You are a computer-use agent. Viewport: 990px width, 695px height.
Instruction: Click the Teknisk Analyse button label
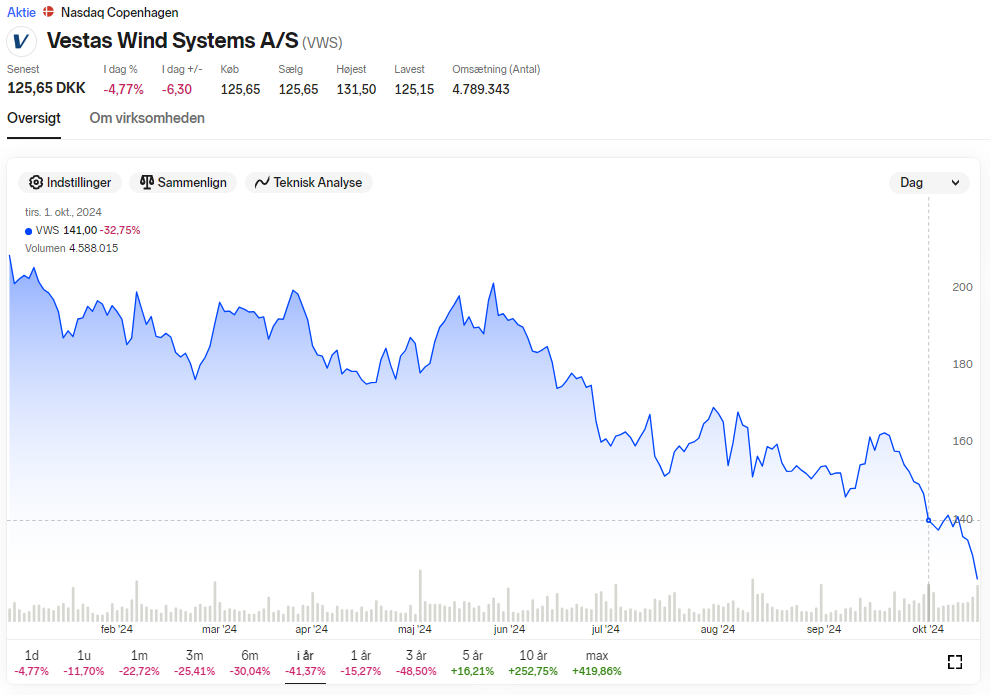(x=318, y=182)
